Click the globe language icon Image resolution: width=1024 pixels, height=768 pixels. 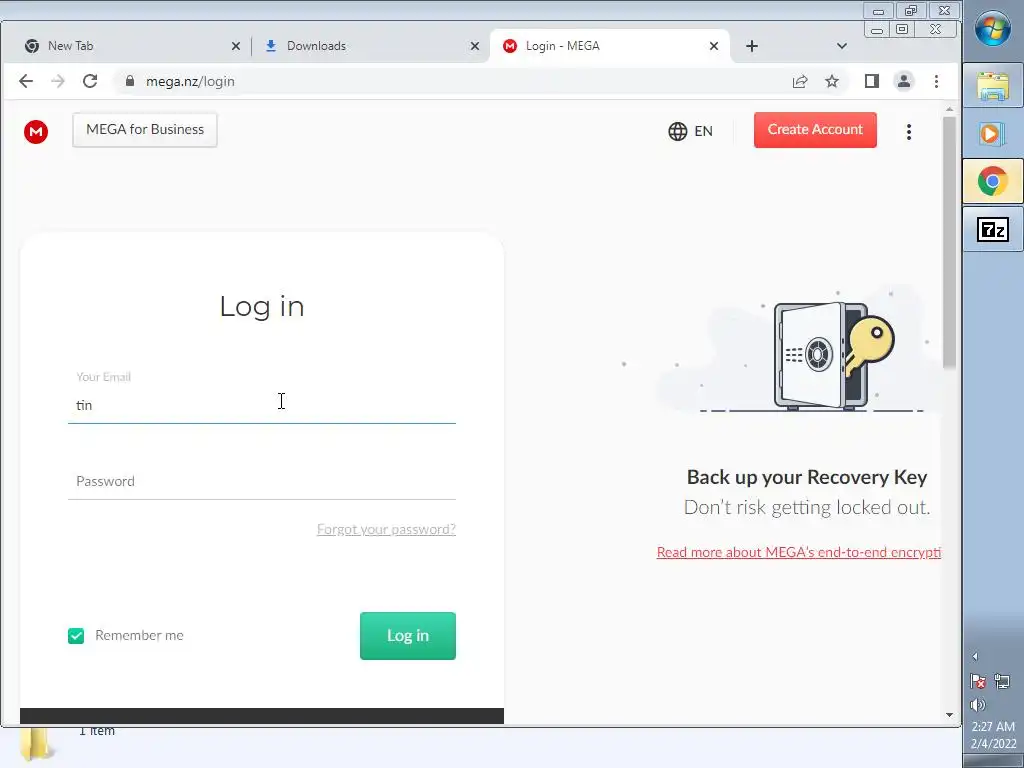click(x=677, y=131)
